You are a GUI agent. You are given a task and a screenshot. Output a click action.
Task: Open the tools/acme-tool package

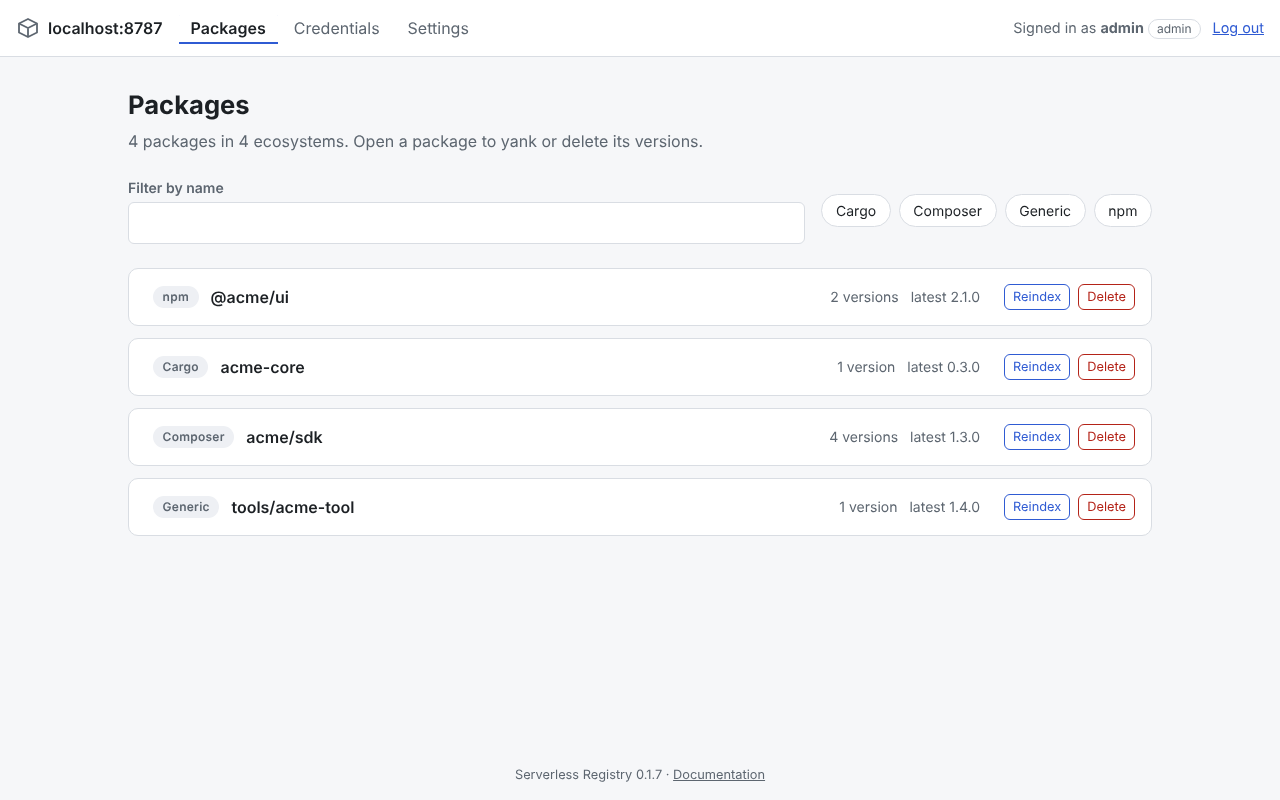293,507
